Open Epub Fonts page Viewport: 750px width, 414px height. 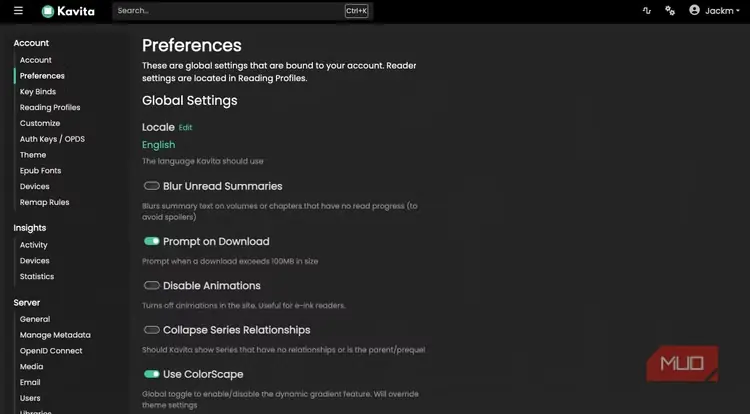click(40, 170)
